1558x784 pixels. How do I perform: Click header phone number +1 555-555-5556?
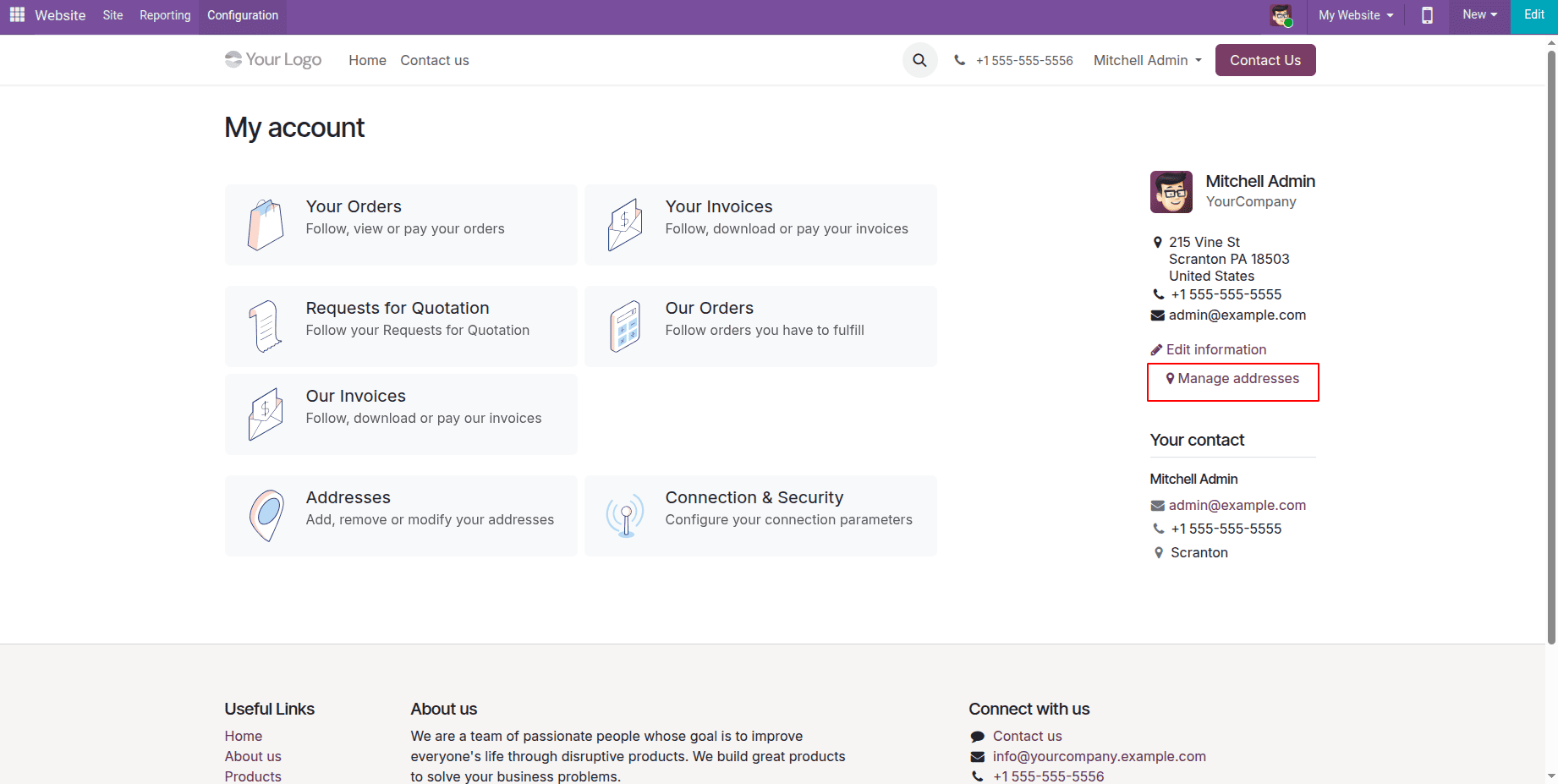(x=1024, y=60)
